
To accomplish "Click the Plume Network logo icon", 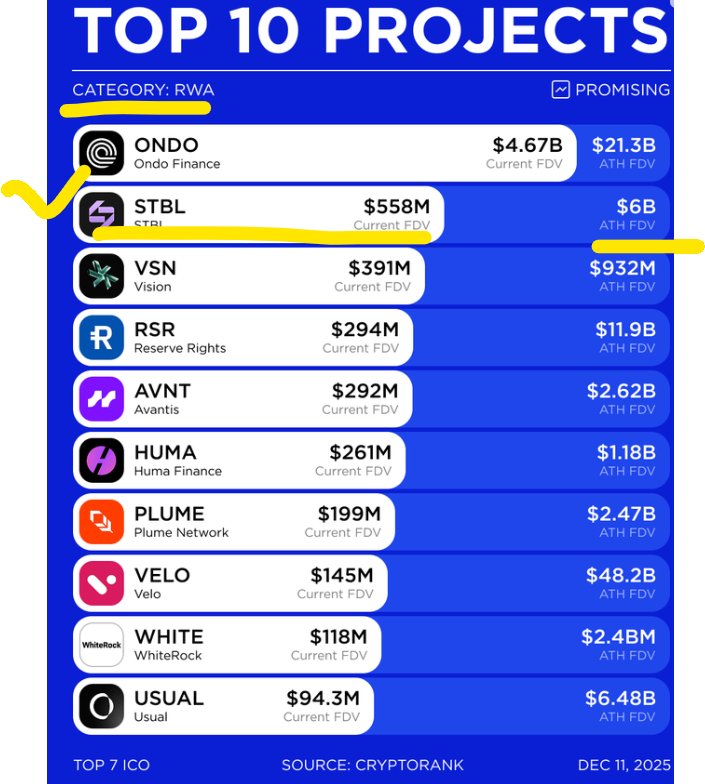I will point(101,522).
